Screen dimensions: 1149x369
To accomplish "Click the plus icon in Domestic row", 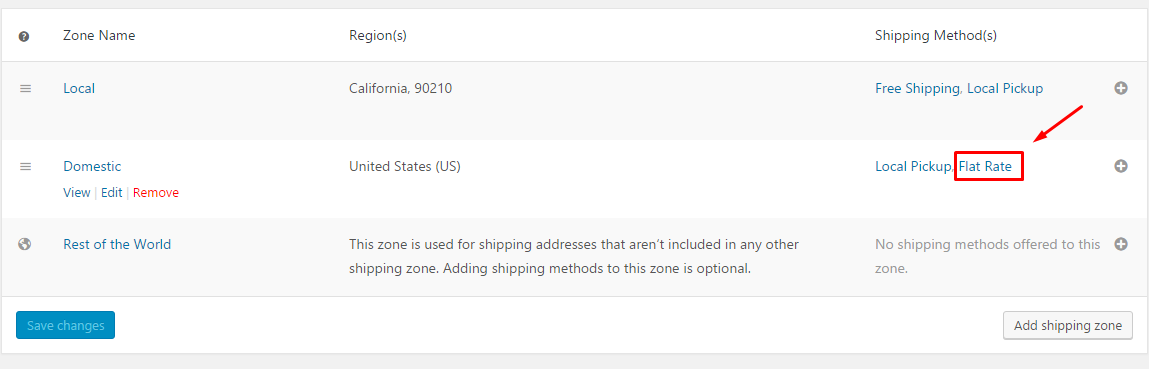I will [1120, 166].
